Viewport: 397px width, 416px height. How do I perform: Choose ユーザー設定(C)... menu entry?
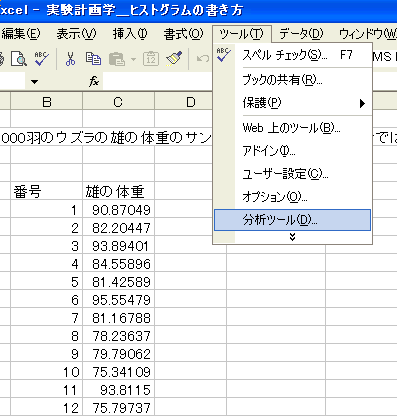point(293,174)
